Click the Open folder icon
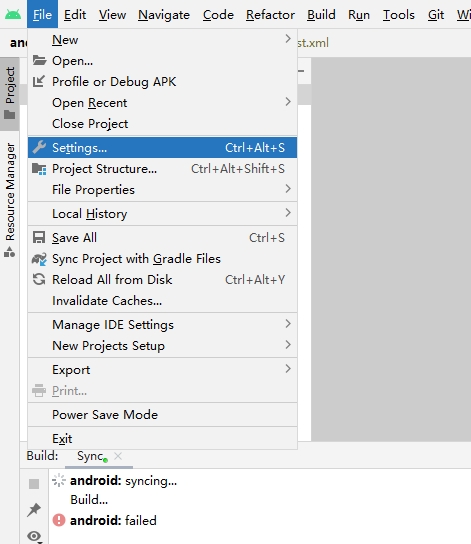471x544 pixels. (x=39, y=60)
